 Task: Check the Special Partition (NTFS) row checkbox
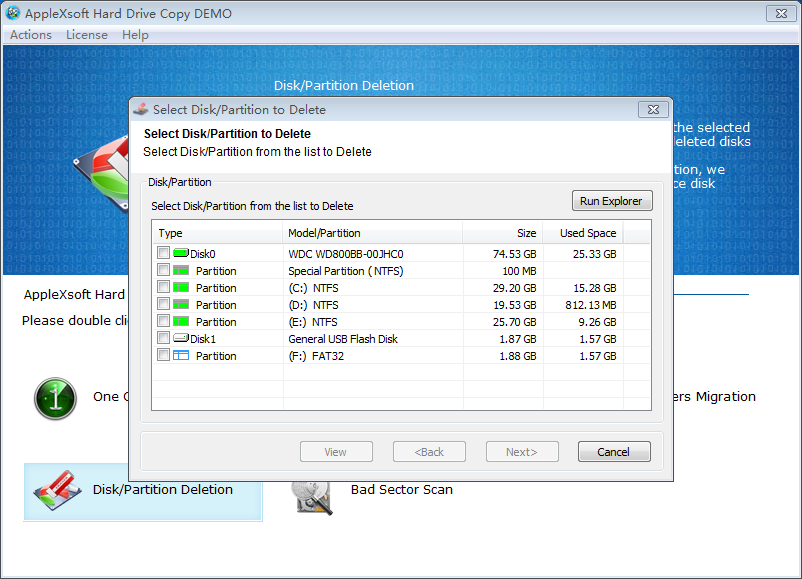tap(163, 270)
